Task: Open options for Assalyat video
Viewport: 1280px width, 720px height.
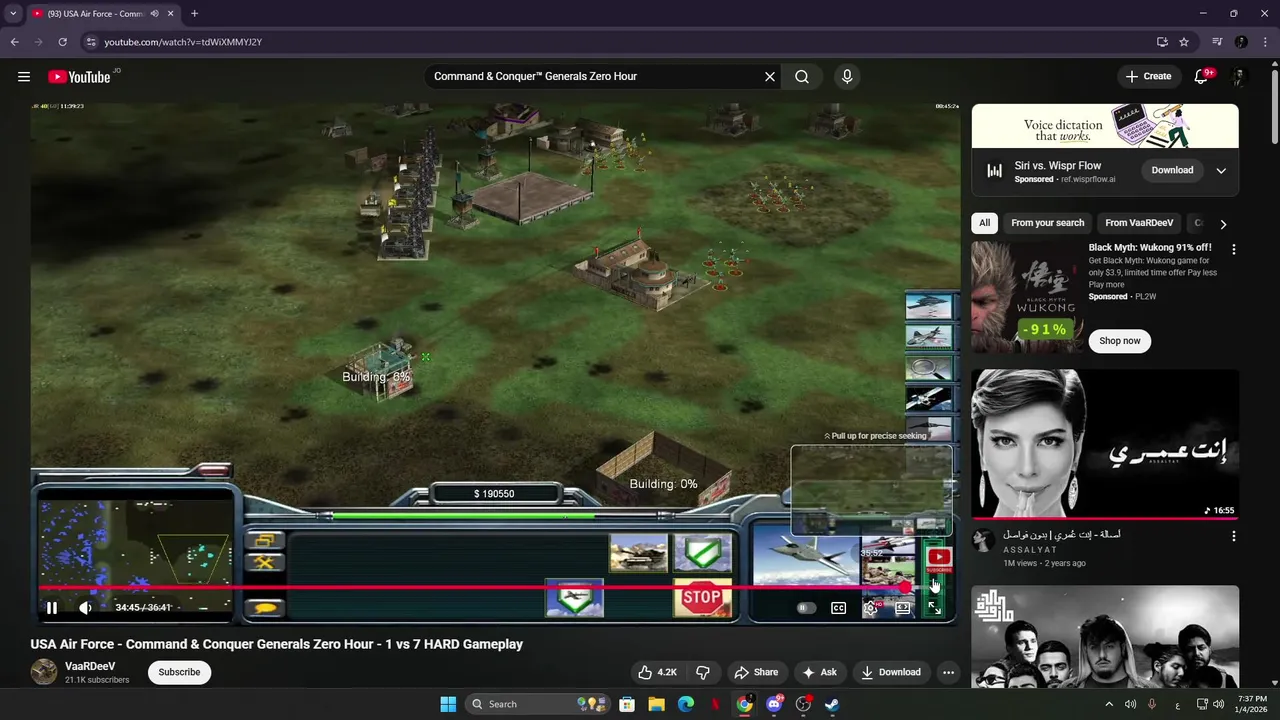Action: (x=1233, y=536)
